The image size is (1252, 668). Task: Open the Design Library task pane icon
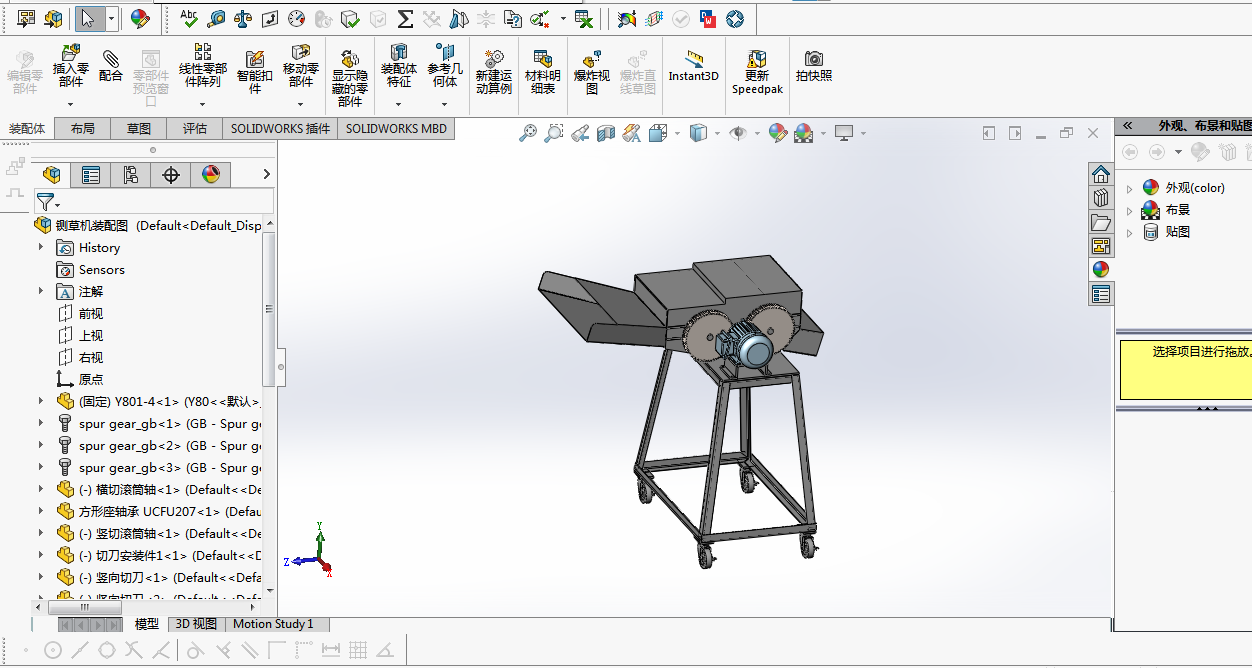point(1101,198)
